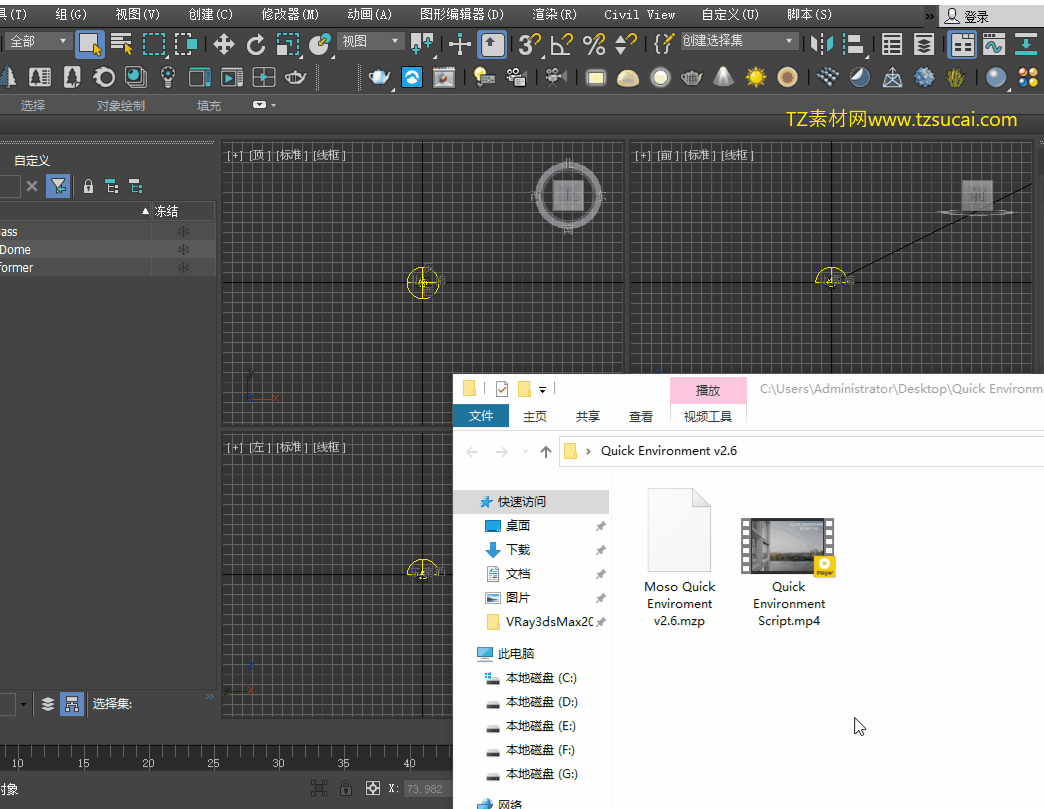Open the selection filter dropdown showing 全部
This screenshot has width=1044, height=809.
coord(38,41)
